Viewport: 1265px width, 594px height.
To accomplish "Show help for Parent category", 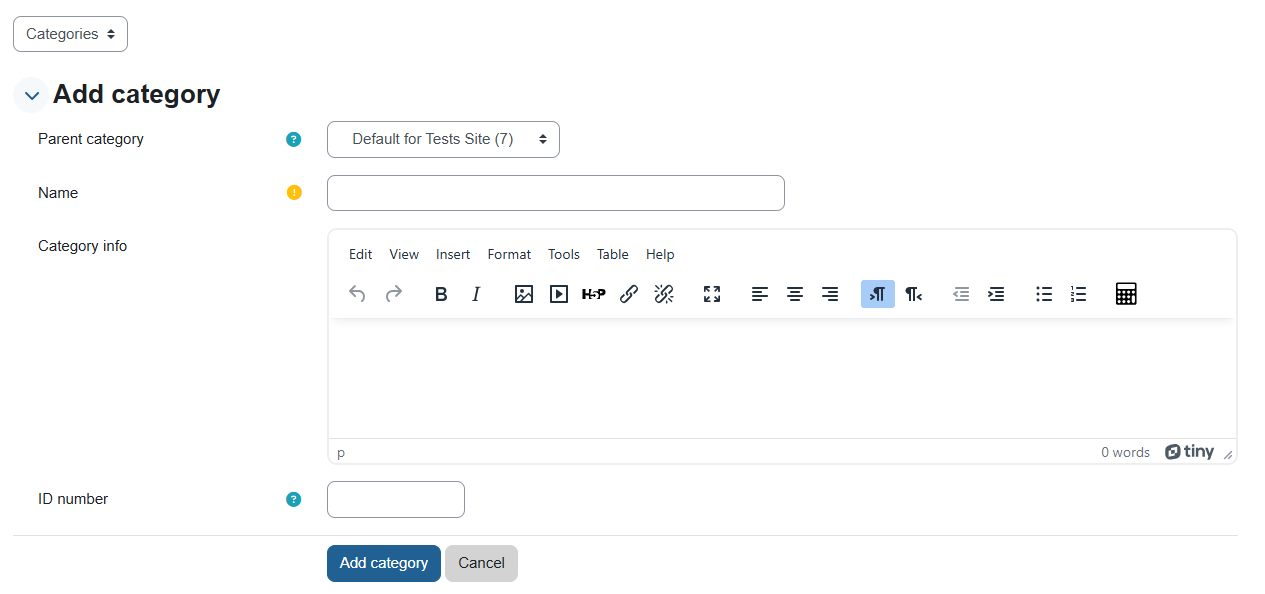I will (x=294, y=139).
